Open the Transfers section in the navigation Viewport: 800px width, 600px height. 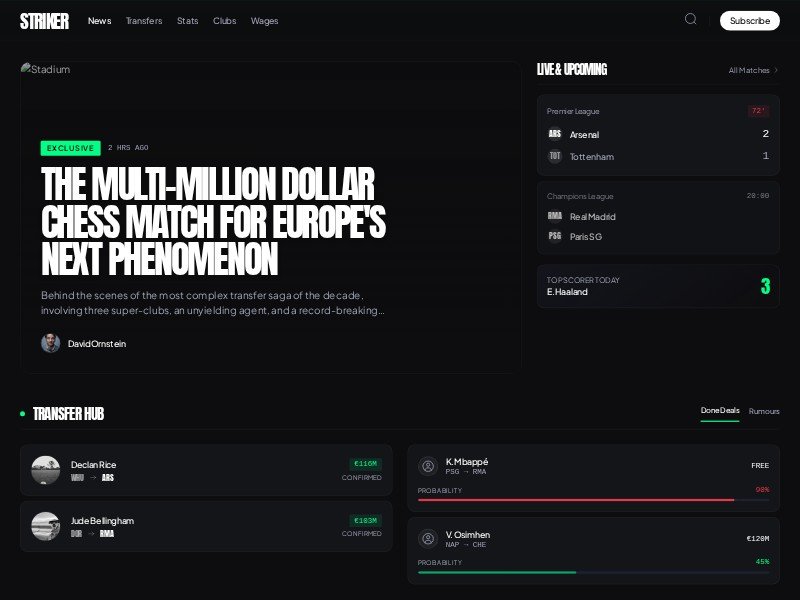(143, 20)
